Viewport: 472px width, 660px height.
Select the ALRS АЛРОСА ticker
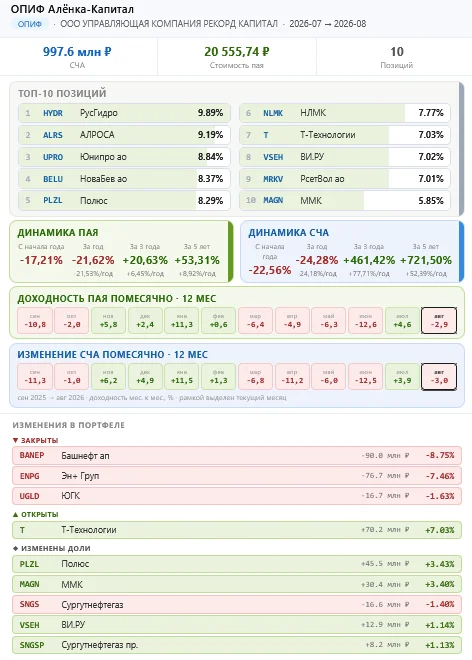(x=53, y=135)
